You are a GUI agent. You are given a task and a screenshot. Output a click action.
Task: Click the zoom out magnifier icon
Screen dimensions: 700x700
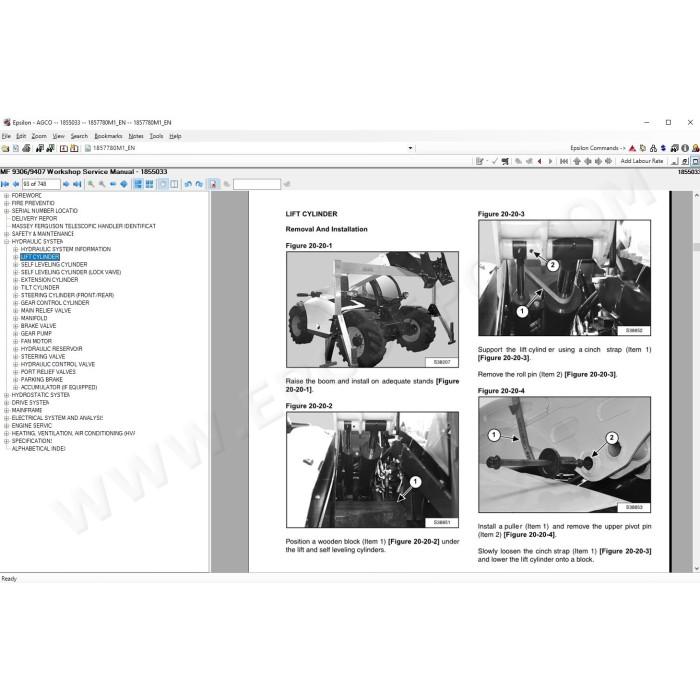point(102,184)
